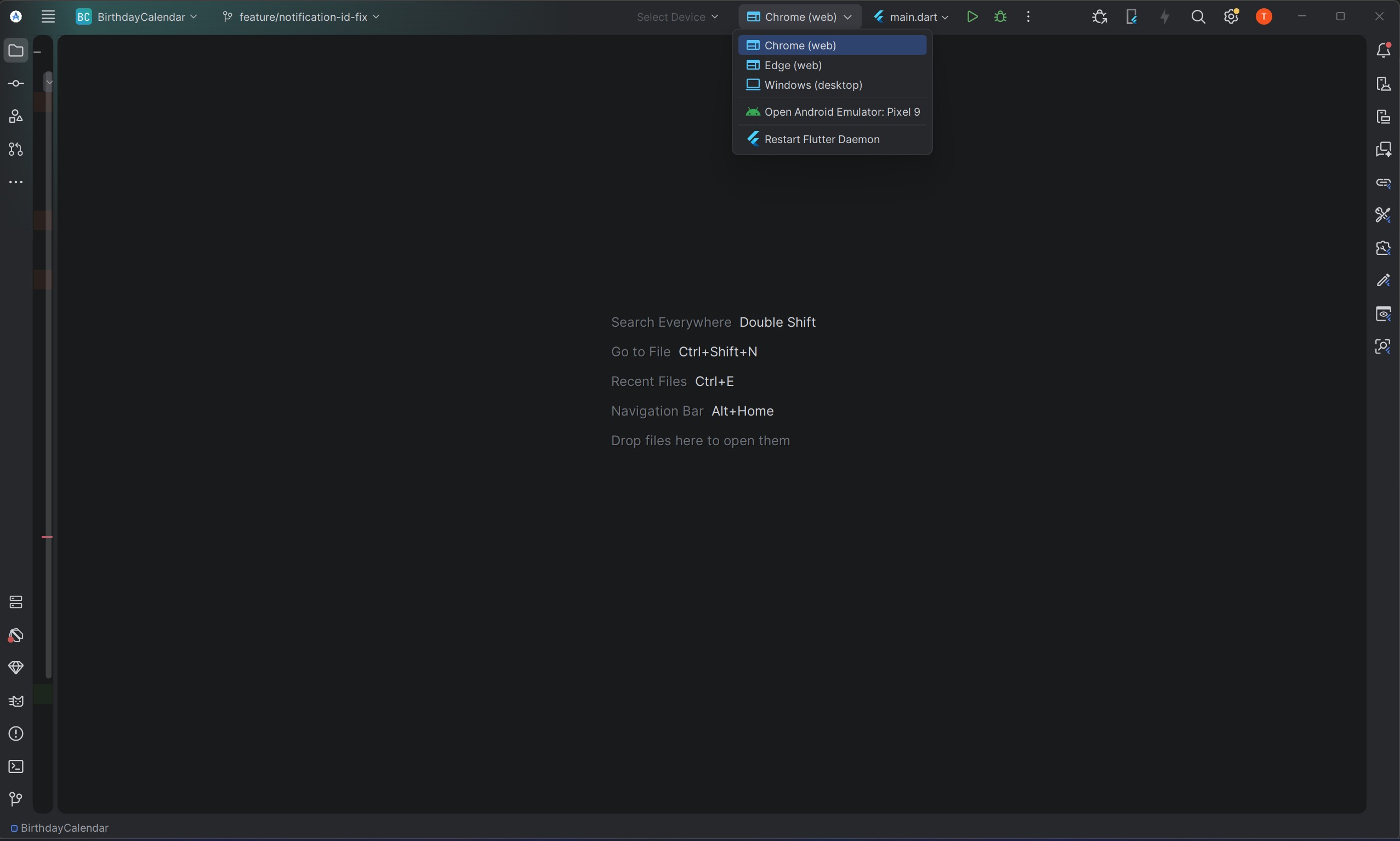Open IDE settings gear icon
Screen dimensions: 1400x841
(x=1231, y=17)
